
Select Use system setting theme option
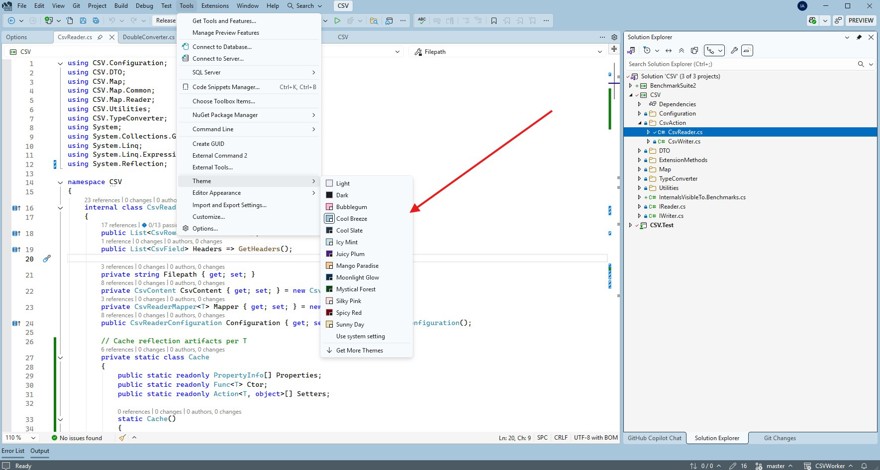[359, 336]
